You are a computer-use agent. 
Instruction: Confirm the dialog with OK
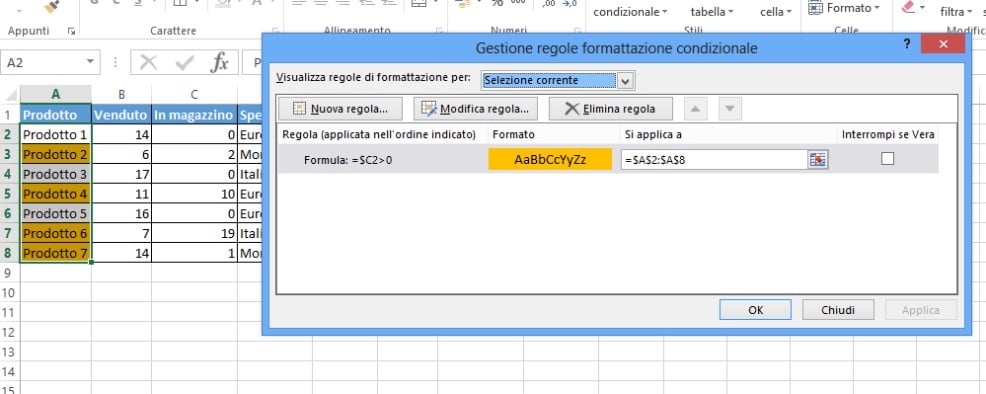coord(755,310)
